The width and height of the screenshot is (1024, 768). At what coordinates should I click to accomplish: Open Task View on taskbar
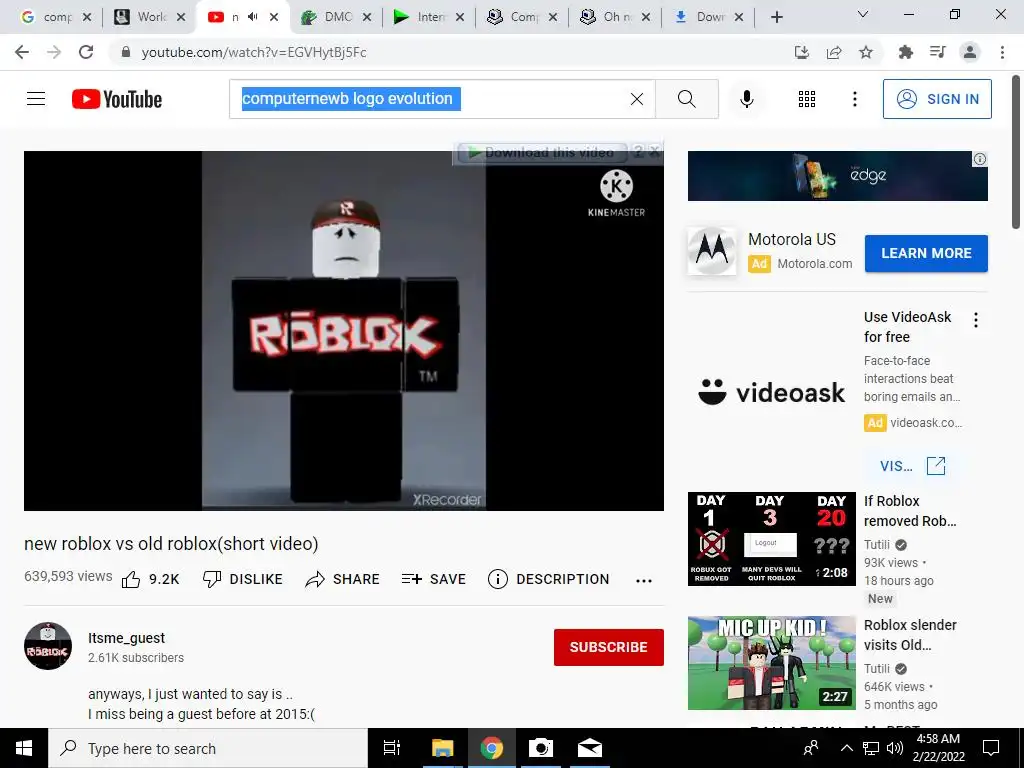coord(392,748)
